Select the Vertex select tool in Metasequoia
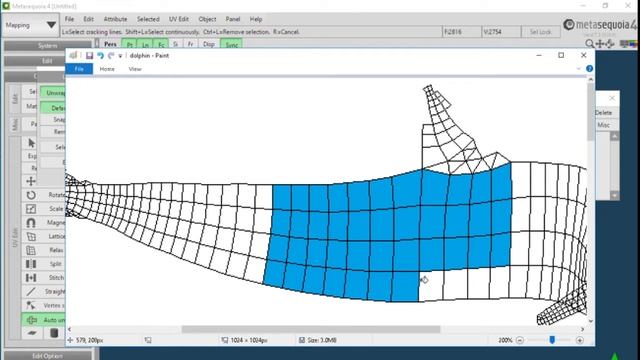The width and height of the screenshot is (640, 360). [43, 305]
